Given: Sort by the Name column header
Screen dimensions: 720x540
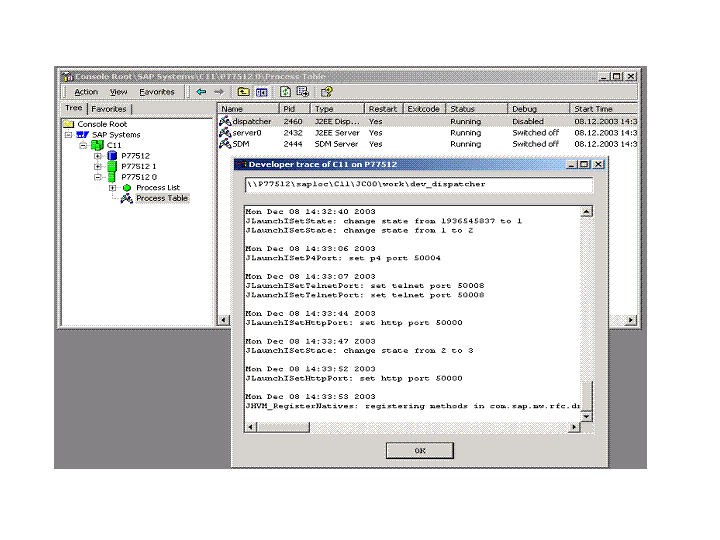Looking at the screenshot, I should coord(248,109).
